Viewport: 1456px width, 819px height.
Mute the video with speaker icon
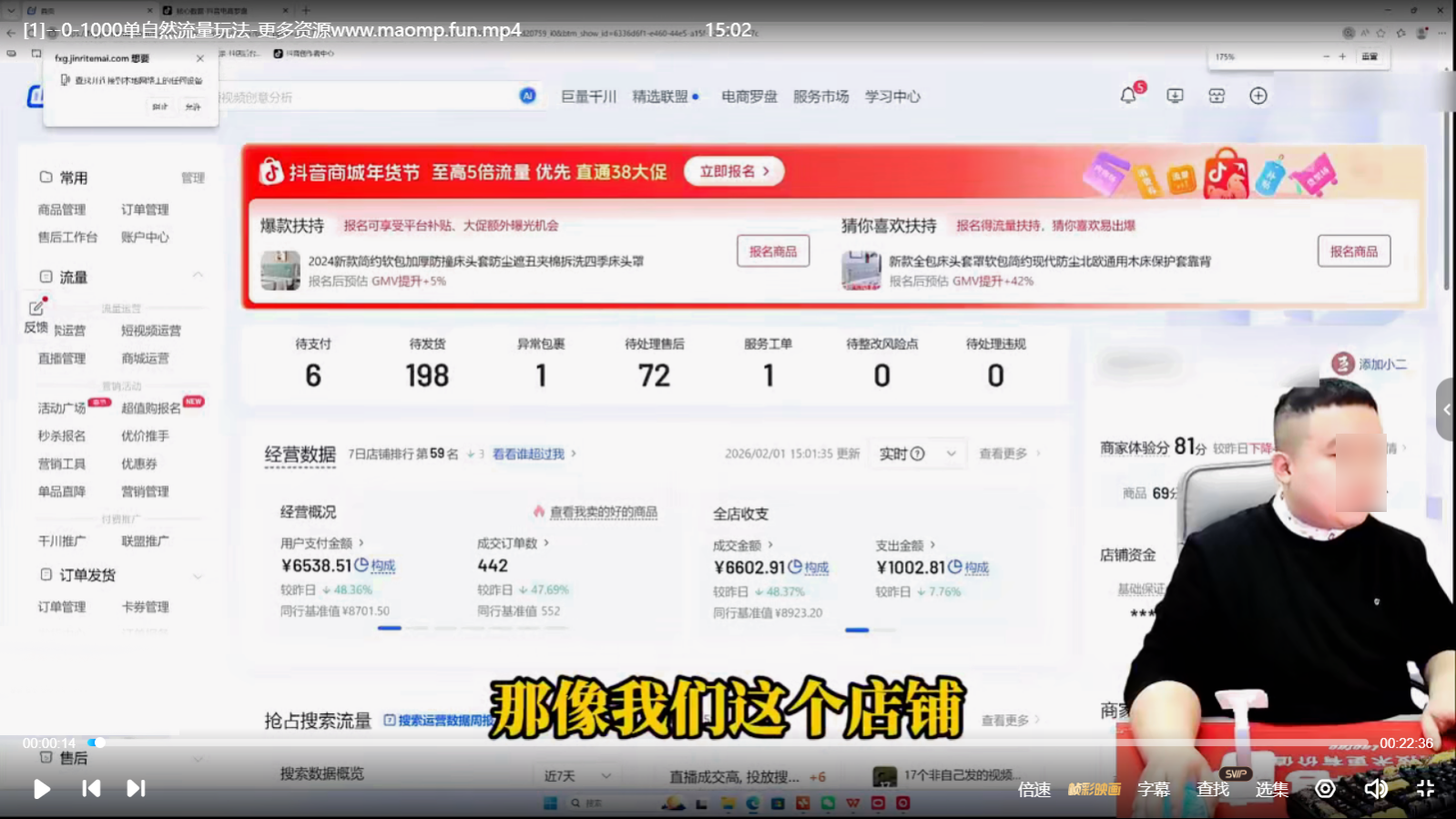click(1375, 789)
